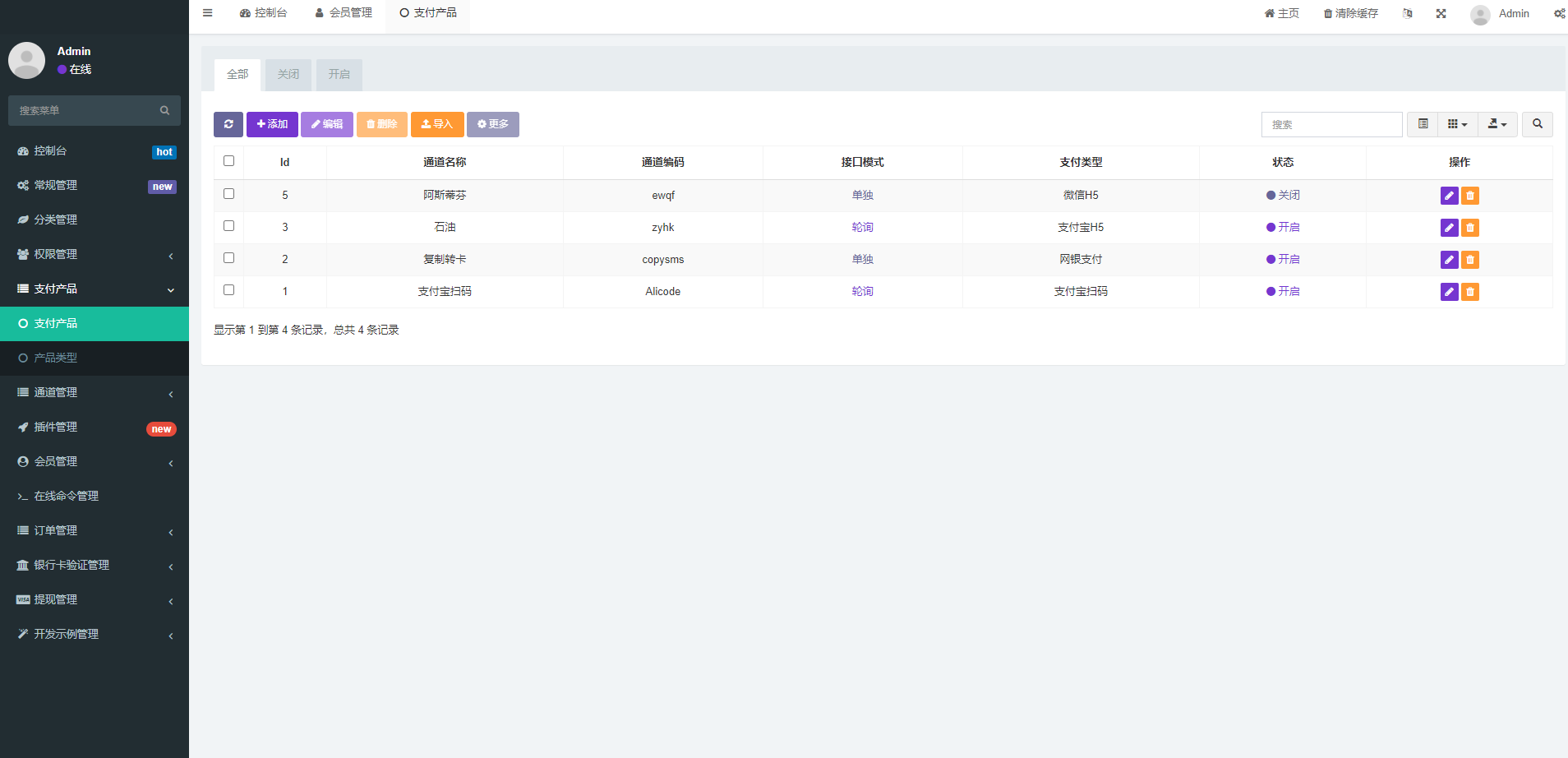Toggle the table card view icon
The height and width of the screenshot is (758, 1568).
[x=1423, y=124]
